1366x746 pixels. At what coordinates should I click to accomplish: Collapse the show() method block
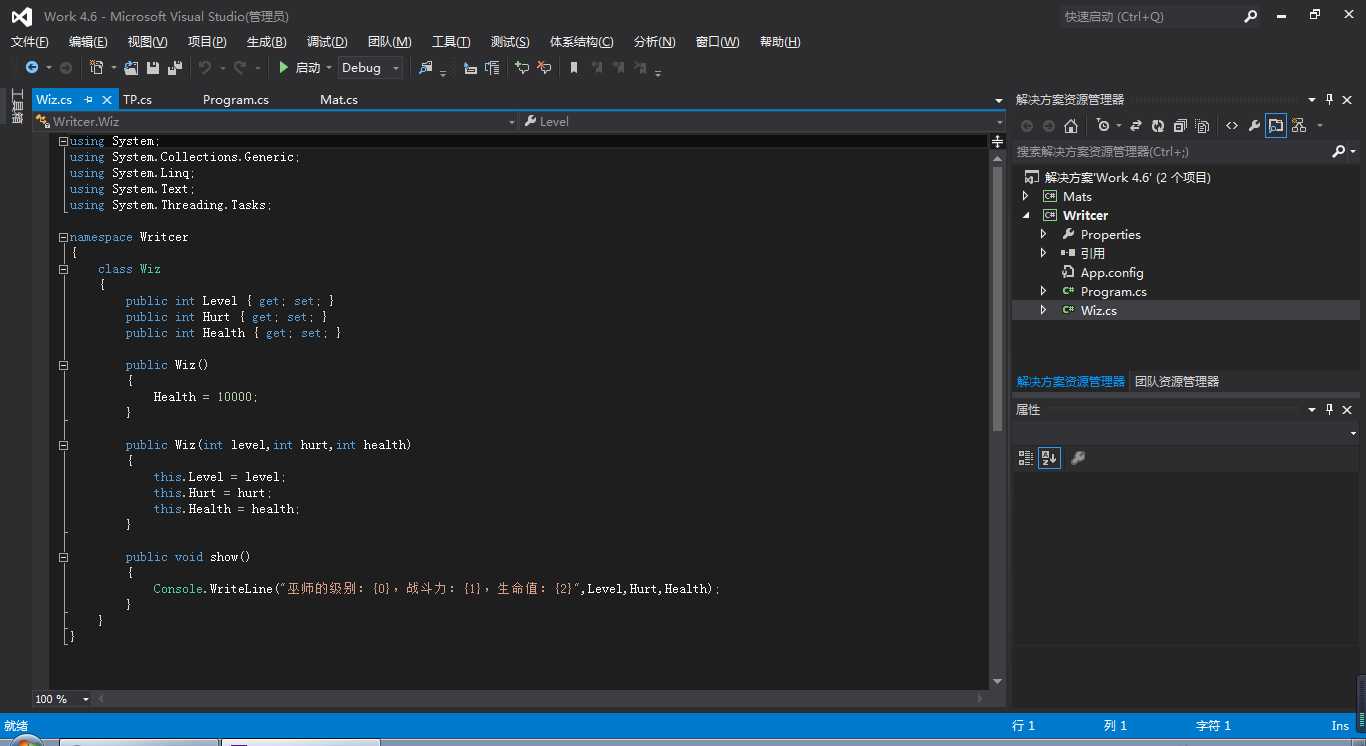pos(63,557)
